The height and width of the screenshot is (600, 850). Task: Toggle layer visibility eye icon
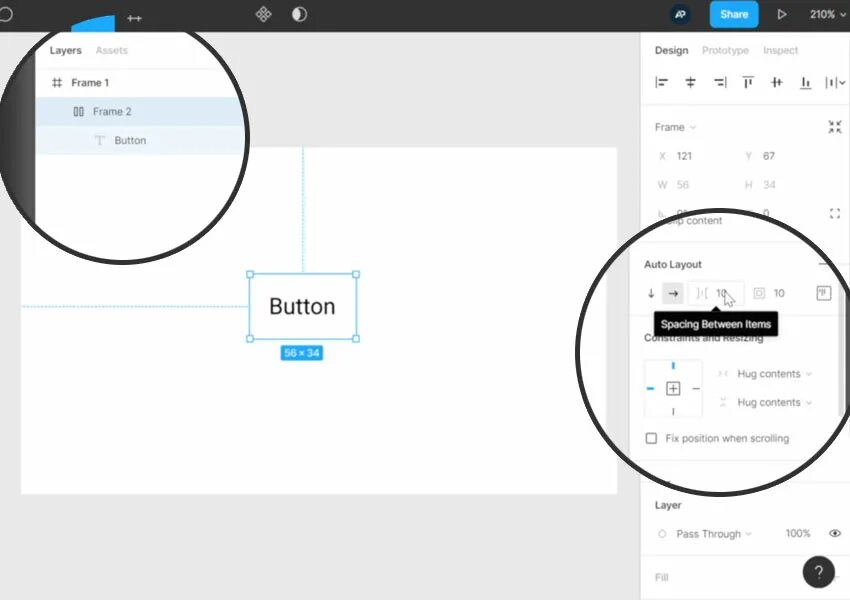click(x=835, y=533)
